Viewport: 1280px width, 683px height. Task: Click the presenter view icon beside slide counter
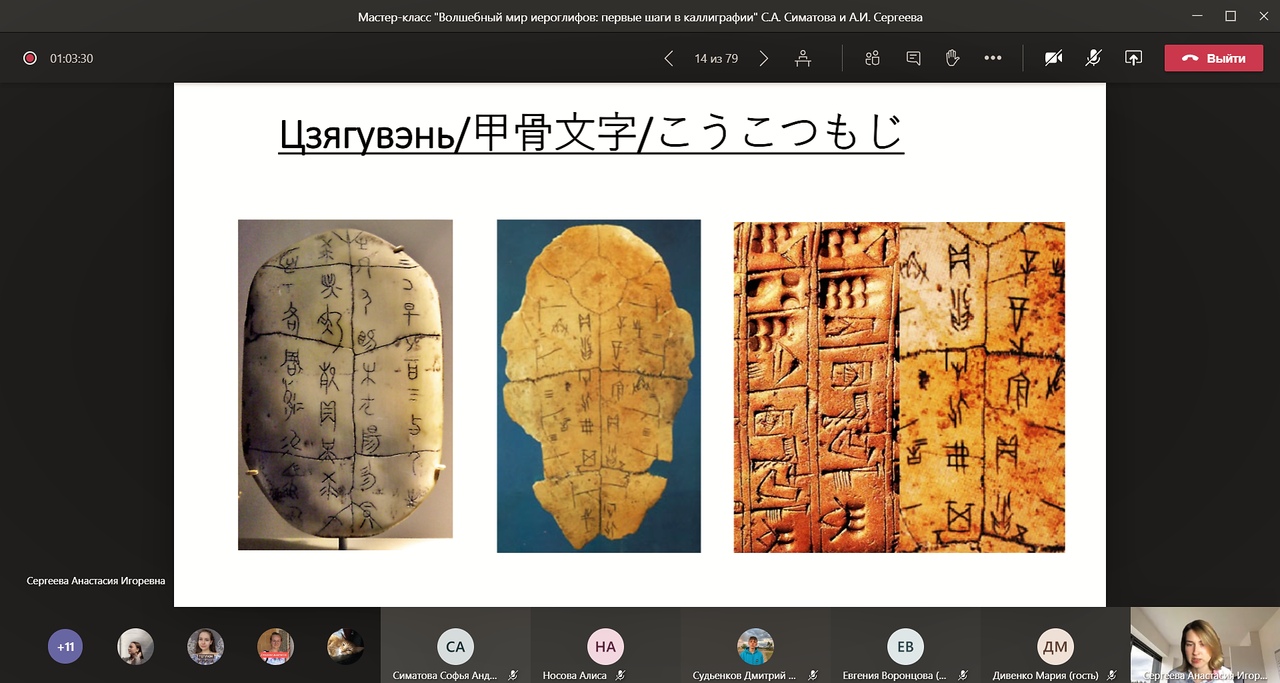click(x=803, y=59)
